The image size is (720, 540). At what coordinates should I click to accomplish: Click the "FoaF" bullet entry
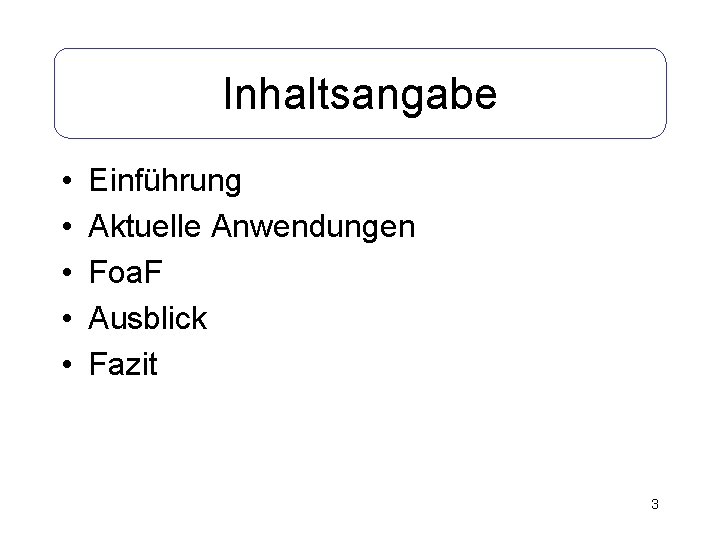point(125,272)
